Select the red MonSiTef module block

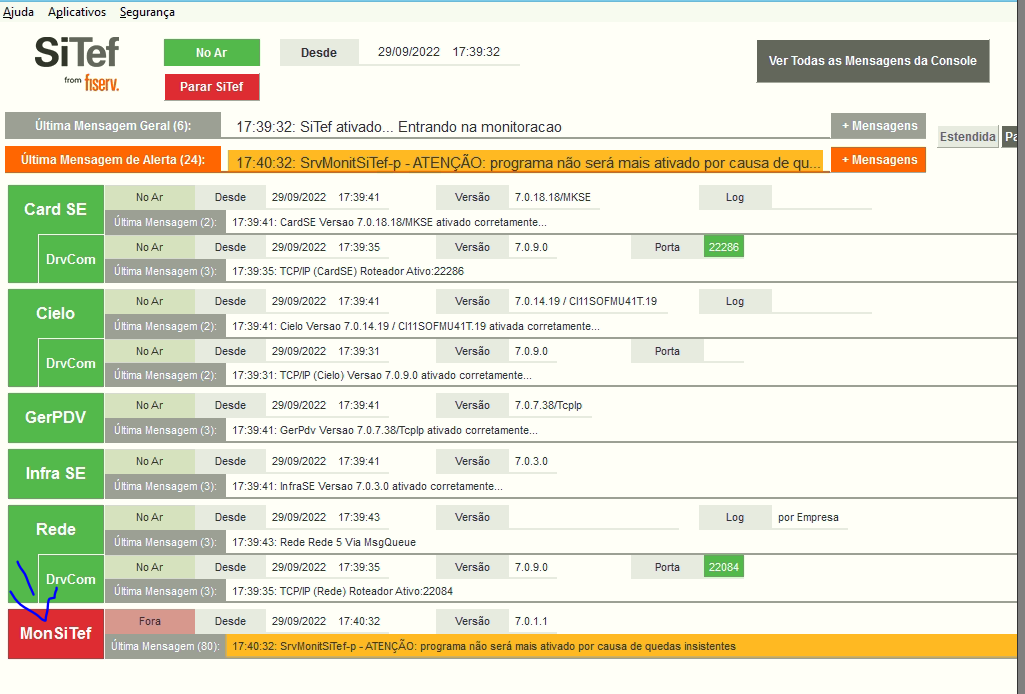pos(56,633)
